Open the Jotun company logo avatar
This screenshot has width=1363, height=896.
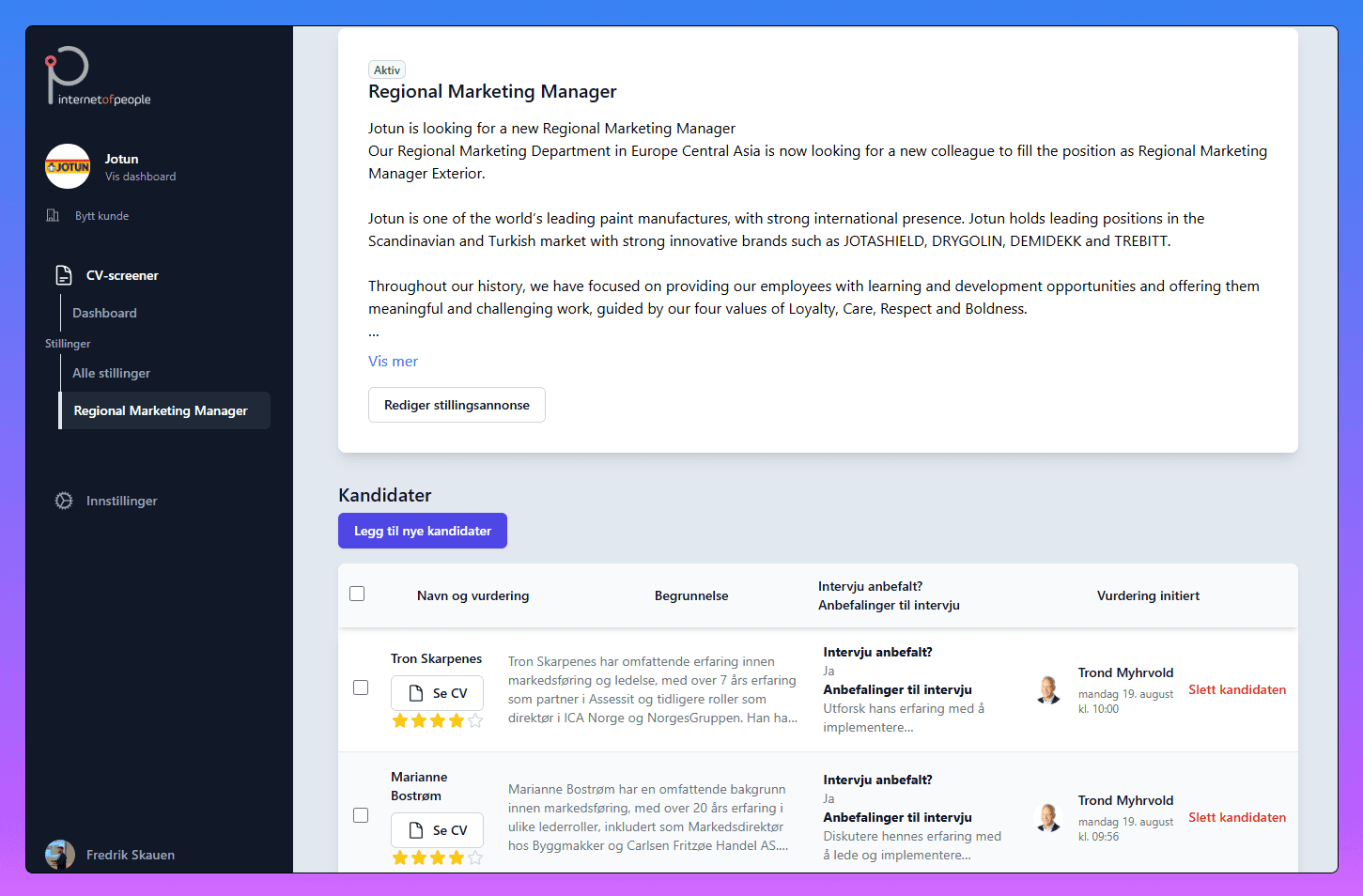point(68,166)
